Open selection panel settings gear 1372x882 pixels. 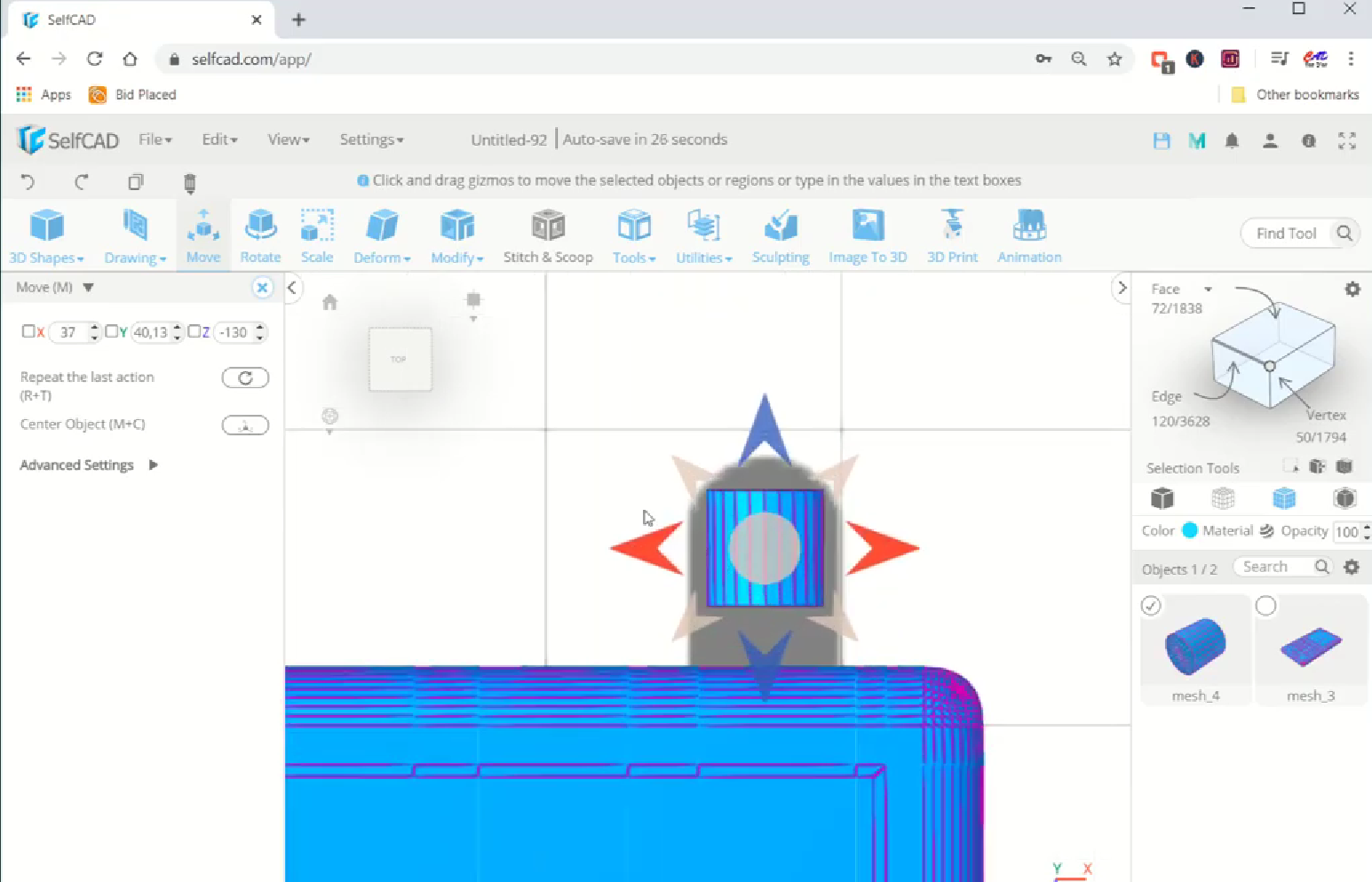tap(1352, 289)
